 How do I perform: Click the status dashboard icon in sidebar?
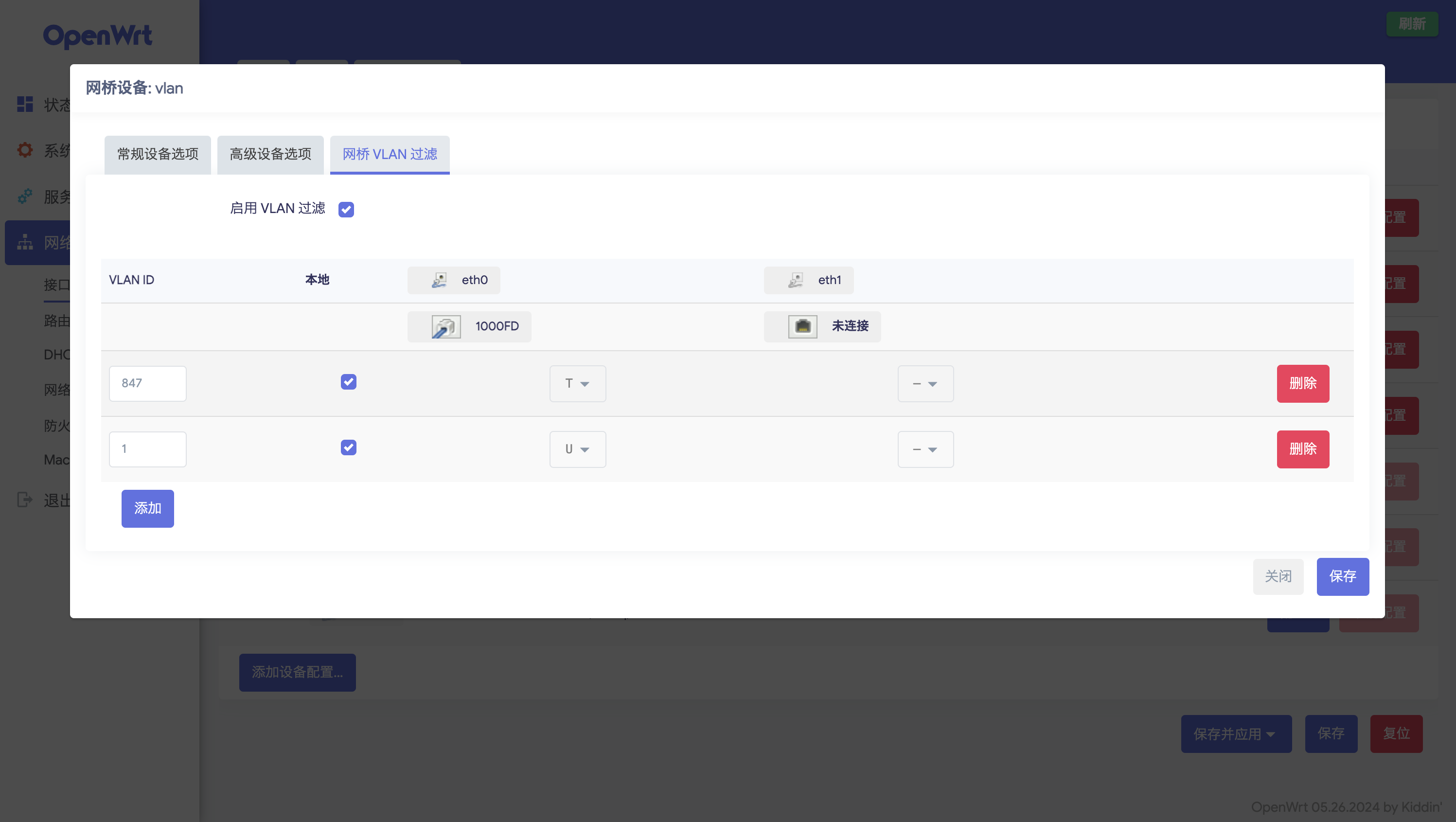tap(25, 104)
